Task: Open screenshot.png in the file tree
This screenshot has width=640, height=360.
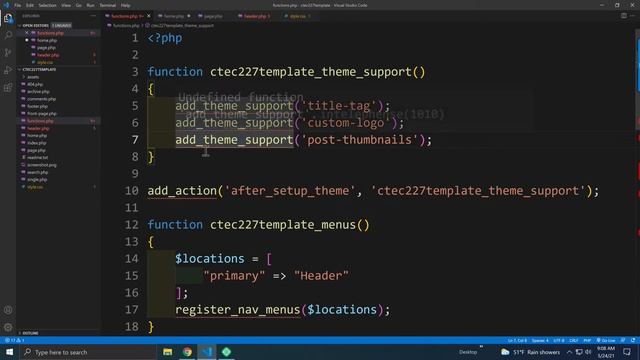Action: 42,165
